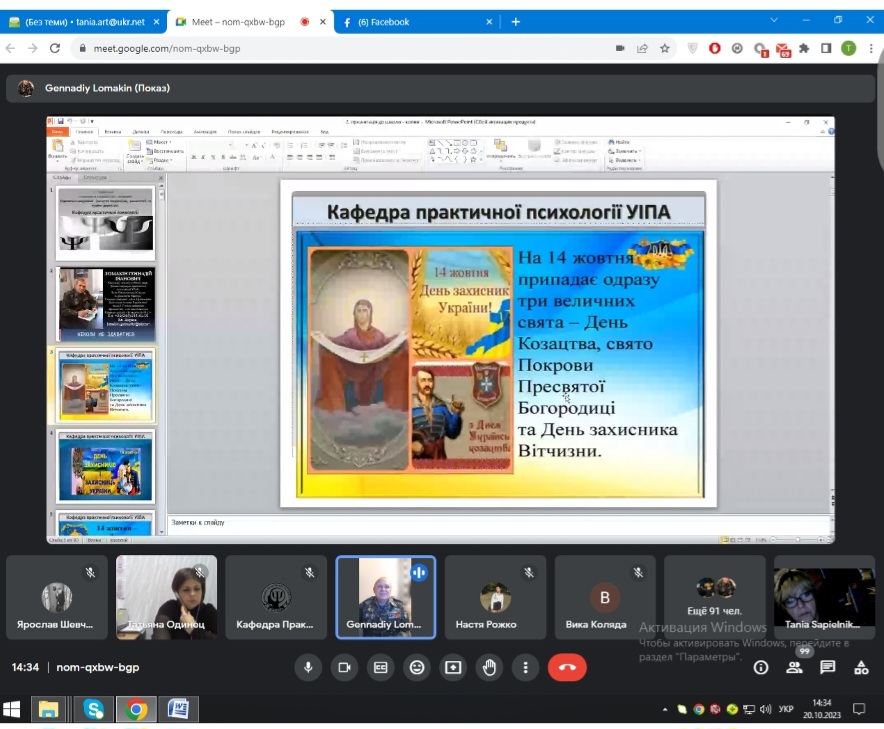Click the Вставка tab in shared PowerPoint
Image resolution: width=884 pixels, height=729 pixels.
(x=113, y=132)
